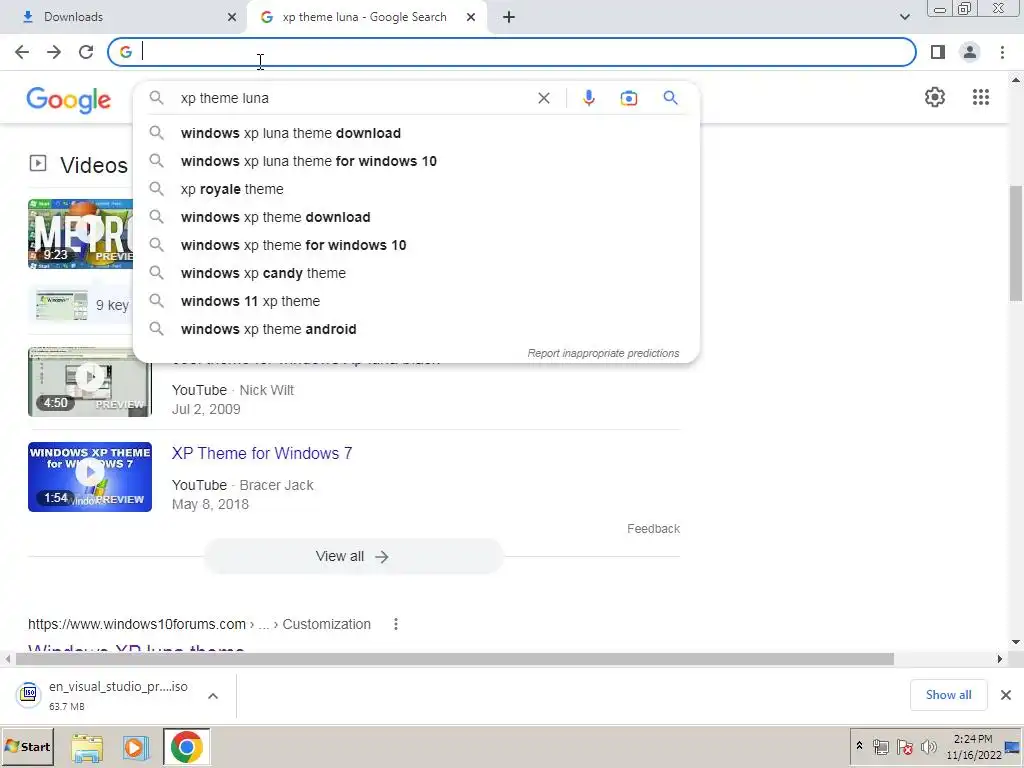Play the 9:23 video thumbnail
This screenshot has width=1024, height=768.
[80, 234]
